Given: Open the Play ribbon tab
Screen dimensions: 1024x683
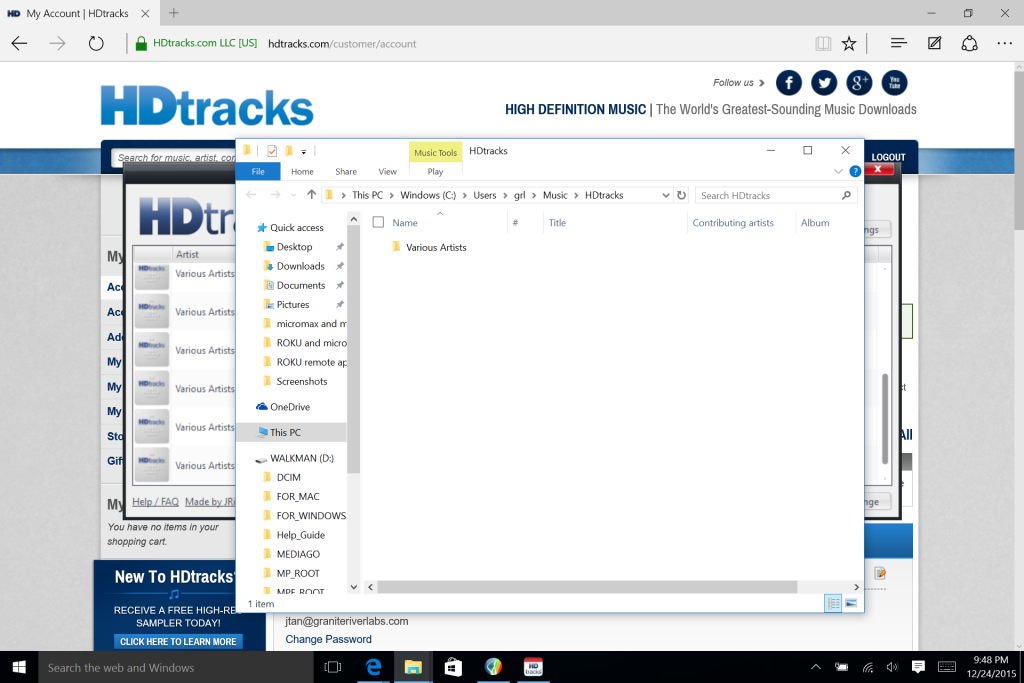Looking at the screenshot, I should click(435, 172).
